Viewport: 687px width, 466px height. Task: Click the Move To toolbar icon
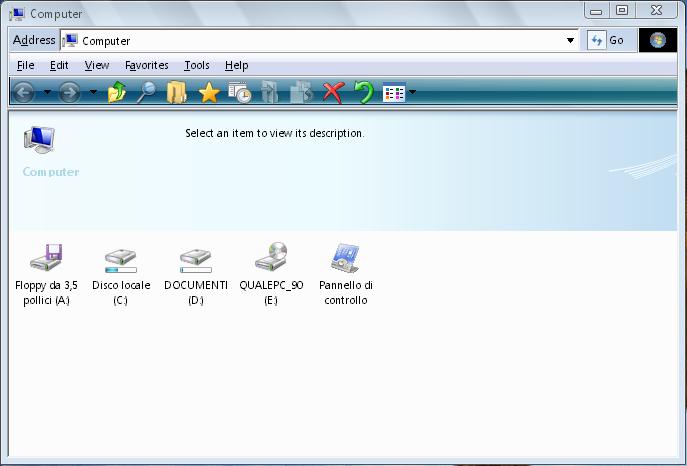click(270, 92)
